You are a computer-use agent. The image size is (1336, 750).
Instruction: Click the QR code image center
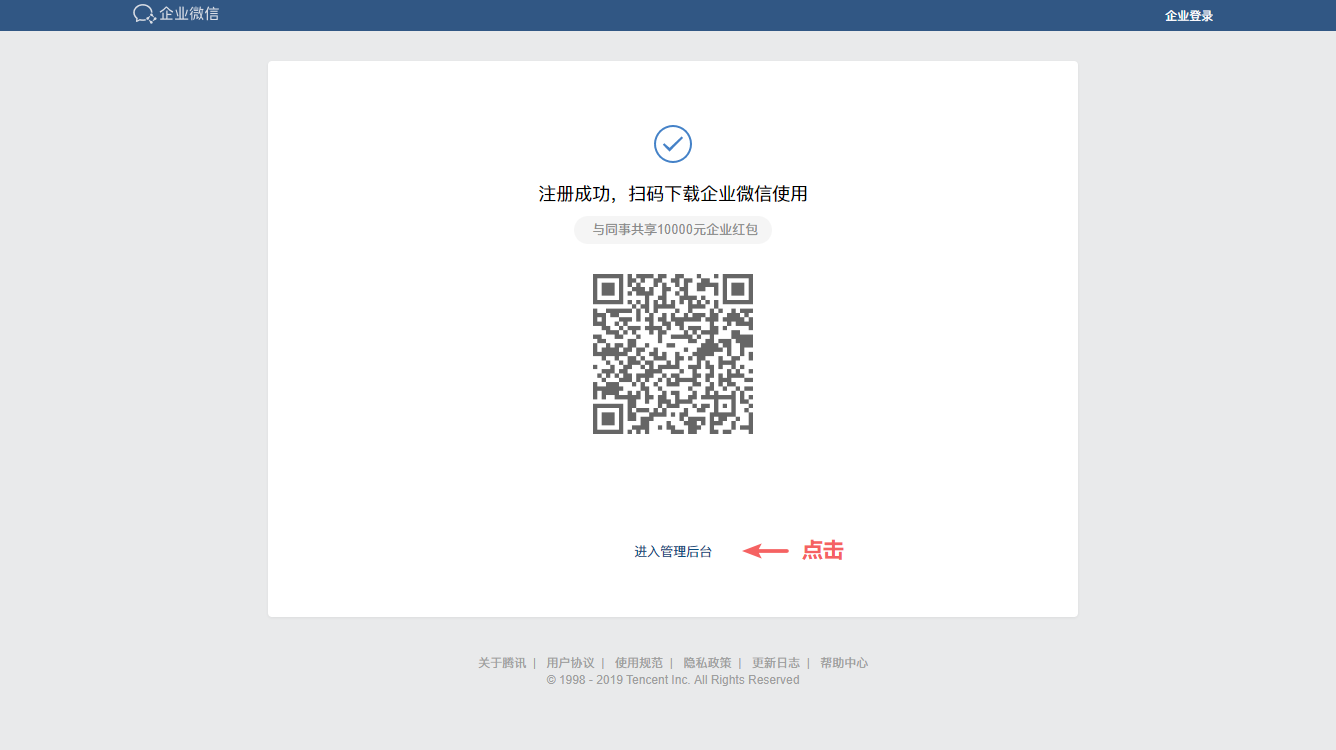[x=673, y=354]
